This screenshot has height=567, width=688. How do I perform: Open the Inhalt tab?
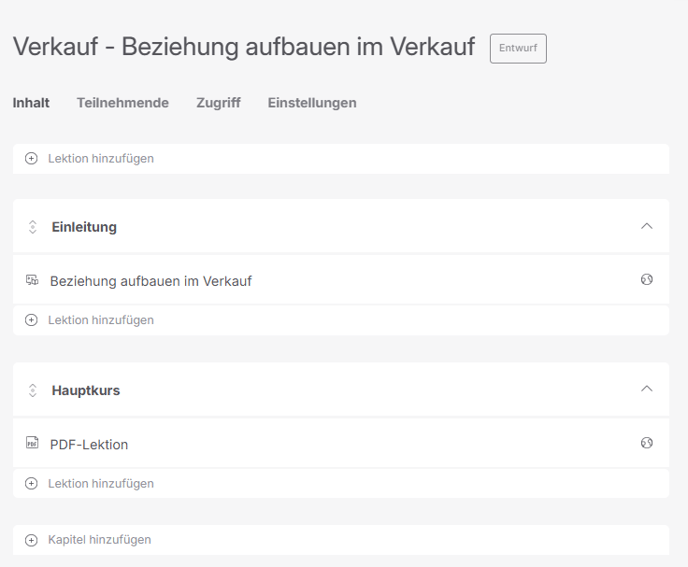(x=31, y=103)
